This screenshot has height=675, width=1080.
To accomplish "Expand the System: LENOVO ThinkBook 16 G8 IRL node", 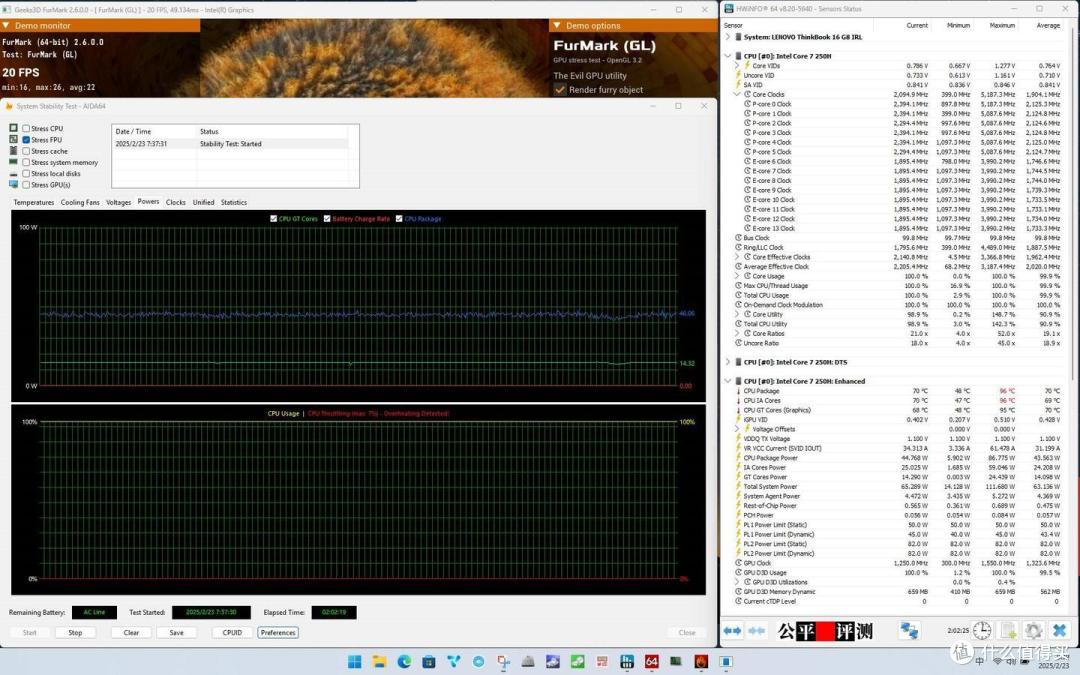I will (x=728, y=37).
